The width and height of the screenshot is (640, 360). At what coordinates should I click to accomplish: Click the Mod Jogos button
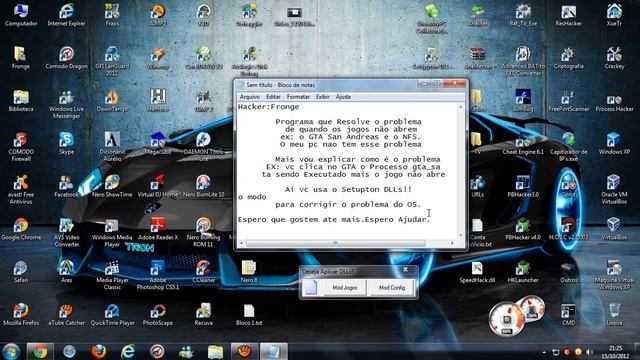tap(345, 288)
